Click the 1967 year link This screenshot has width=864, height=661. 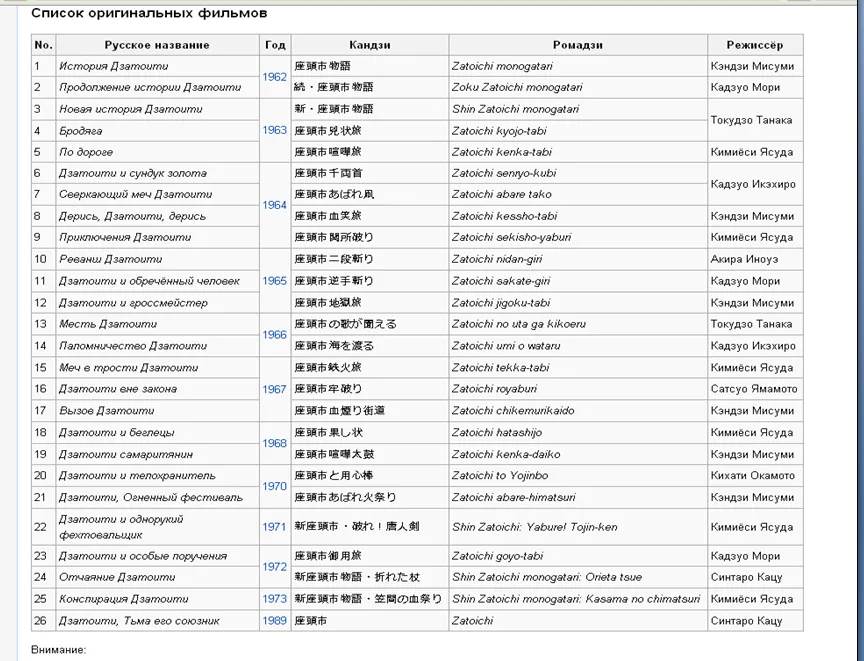coord(274,389)
